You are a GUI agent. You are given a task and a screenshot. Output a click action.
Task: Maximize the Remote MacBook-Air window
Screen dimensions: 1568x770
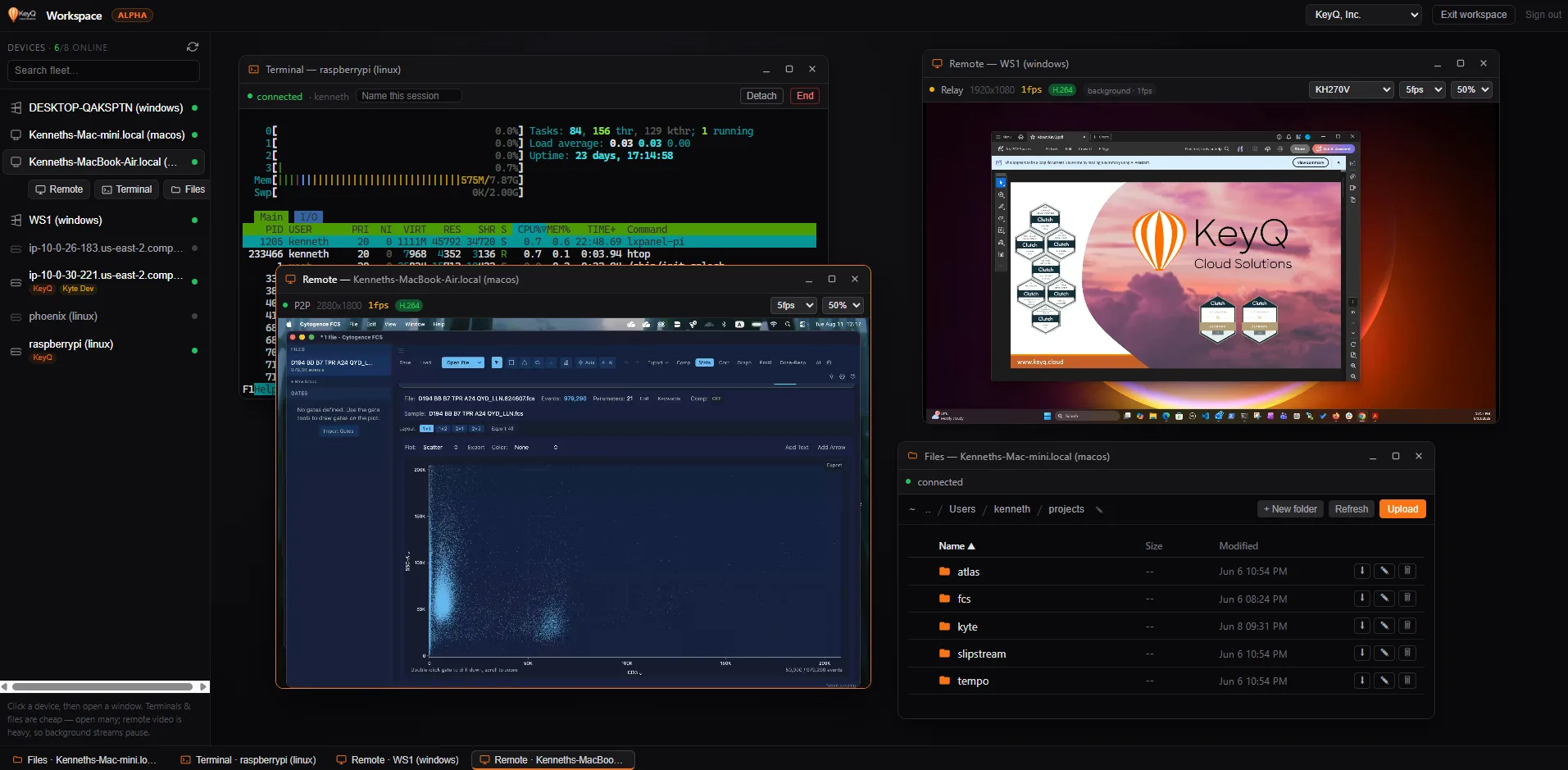coord(832,279)
